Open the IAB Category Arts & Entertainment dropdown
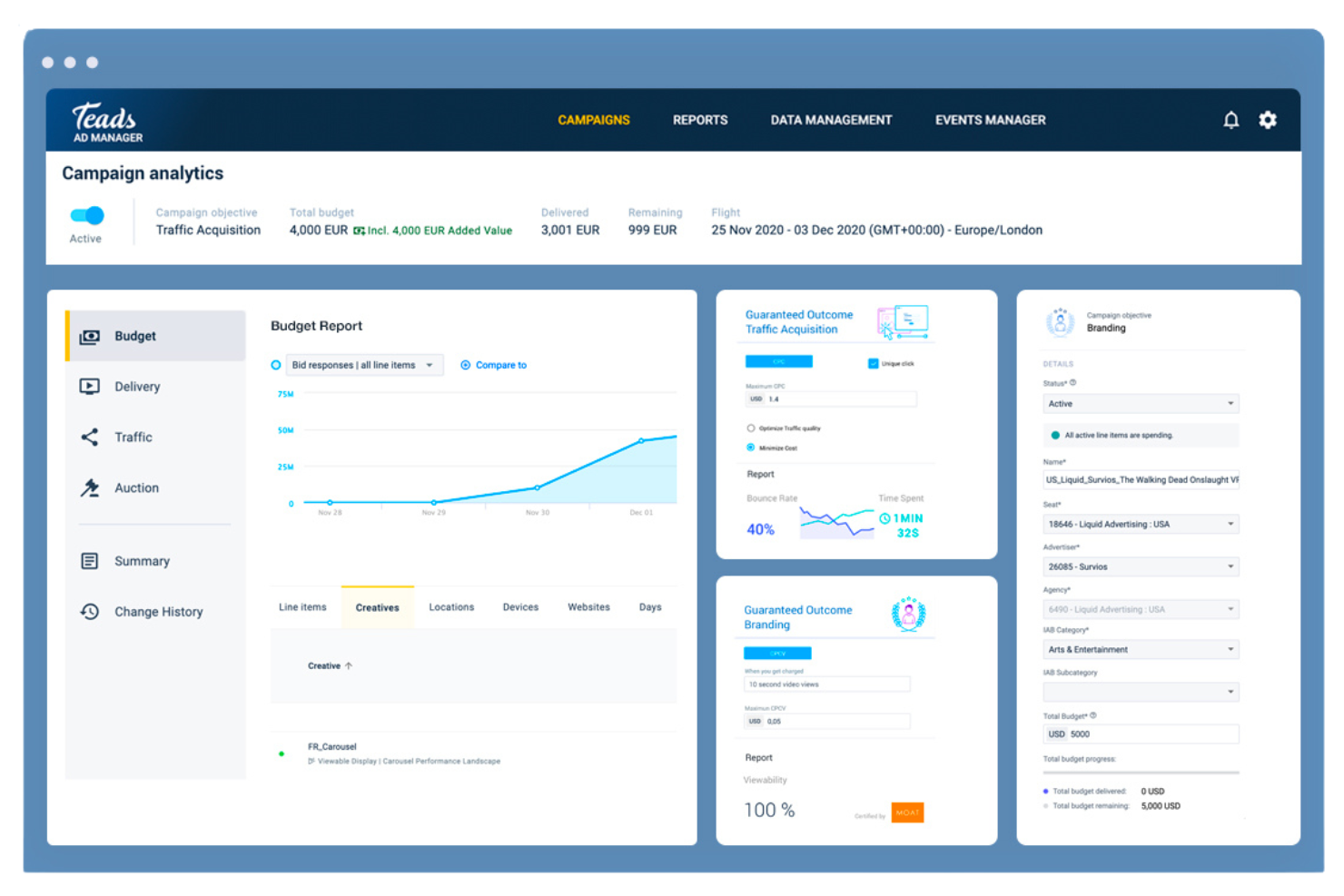Viewport: 1344px width, 896px height. point(1141,649)
